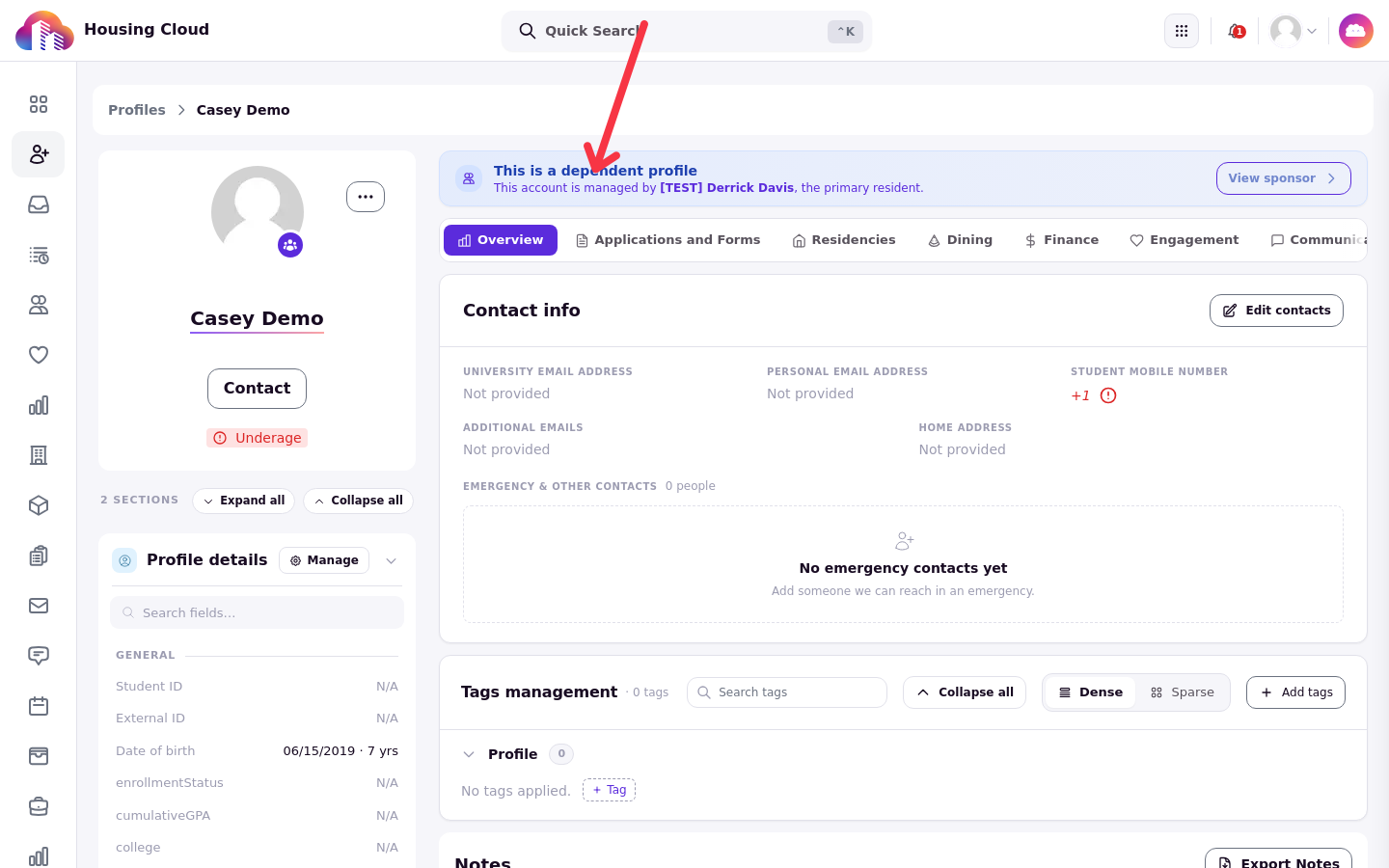
Task: Collapse the Profile details section chevron
Action: point(392,560)
